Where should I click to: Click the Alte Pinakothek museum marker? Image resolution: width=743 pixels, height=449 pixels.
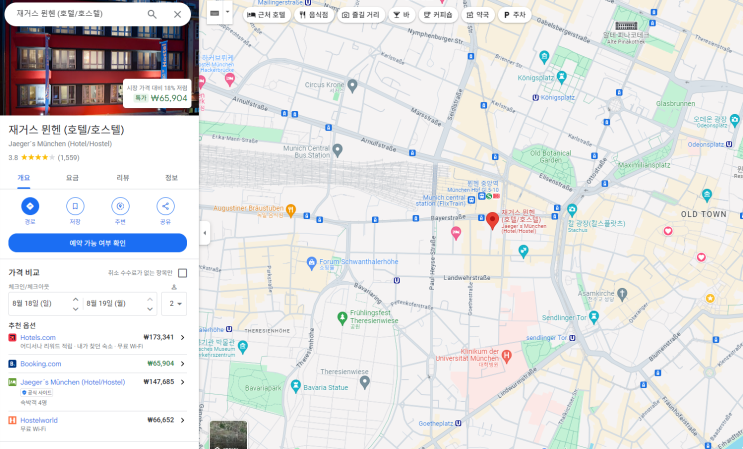point(626,26)
